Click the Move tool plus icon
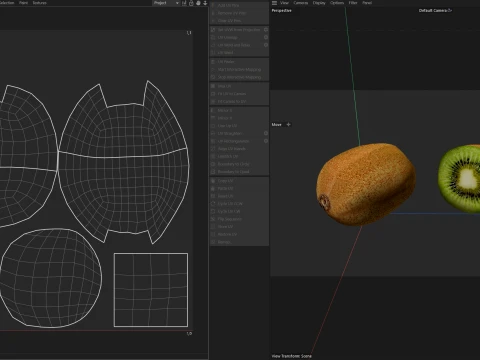The height and width of the screenshot is (360, 480). pos(289,124)
